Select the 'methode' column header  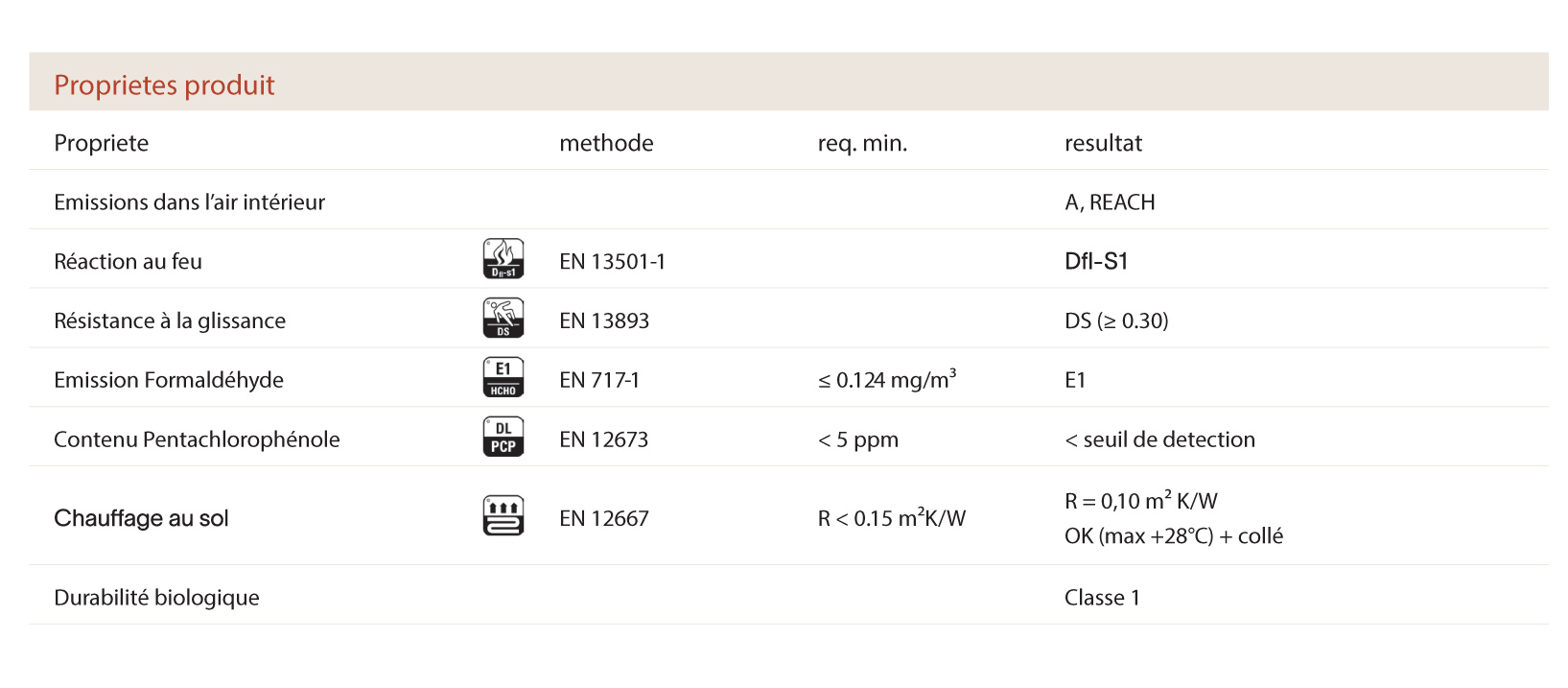pyautogui.click(x=606, y=144)
